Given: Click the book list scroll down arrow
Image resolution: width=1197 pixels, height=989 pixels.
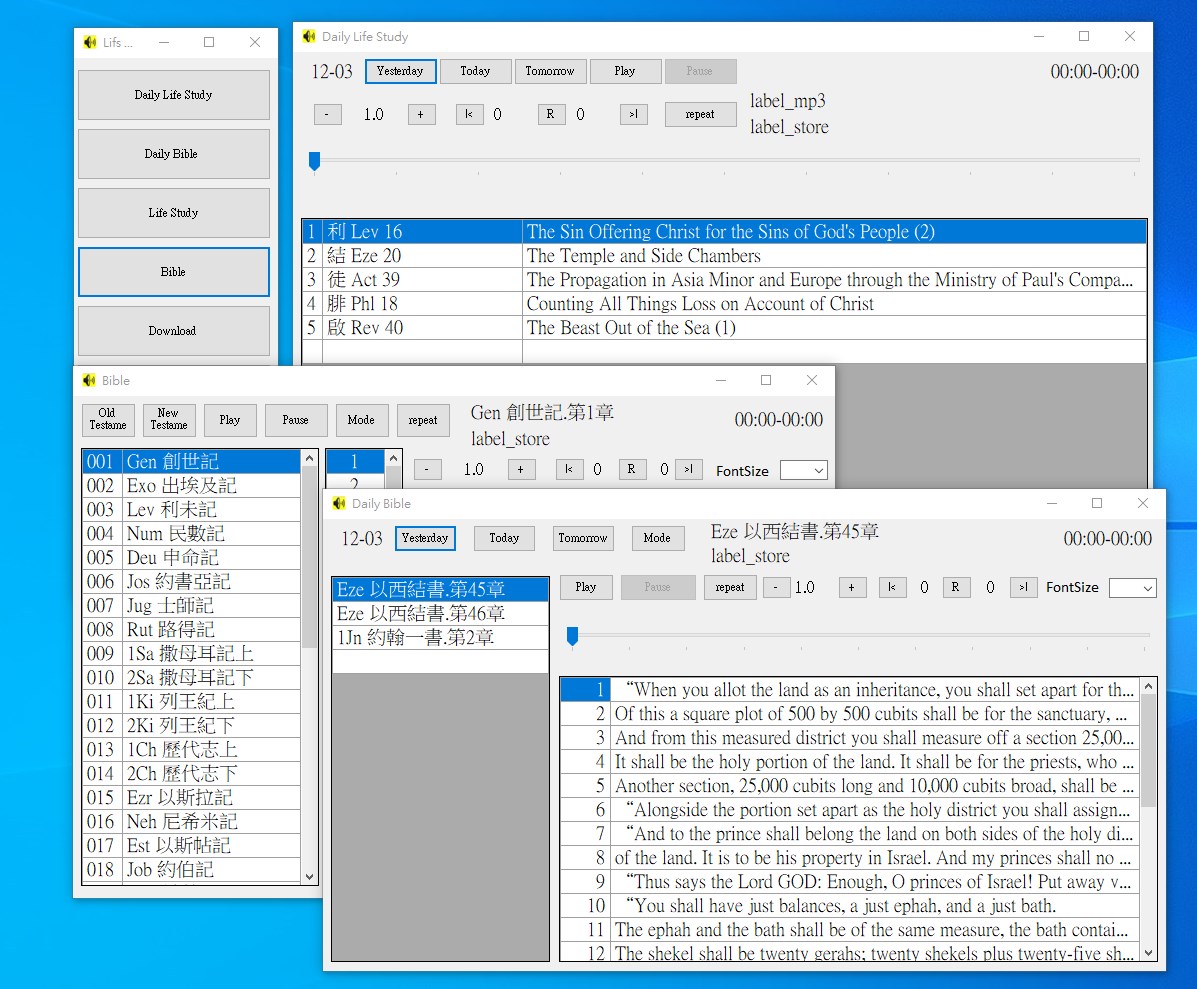Looking at the screenshot, I should coord(309,877).
